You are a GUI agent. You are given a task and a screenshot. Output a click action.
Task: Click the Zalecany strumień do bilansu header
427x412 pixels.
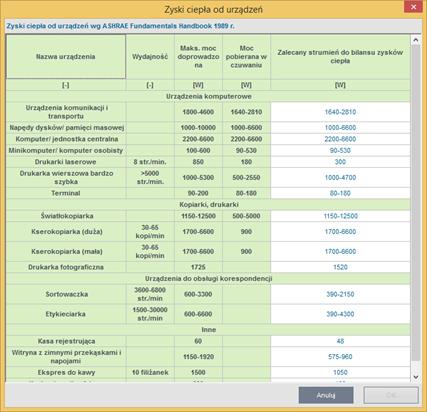340,57
